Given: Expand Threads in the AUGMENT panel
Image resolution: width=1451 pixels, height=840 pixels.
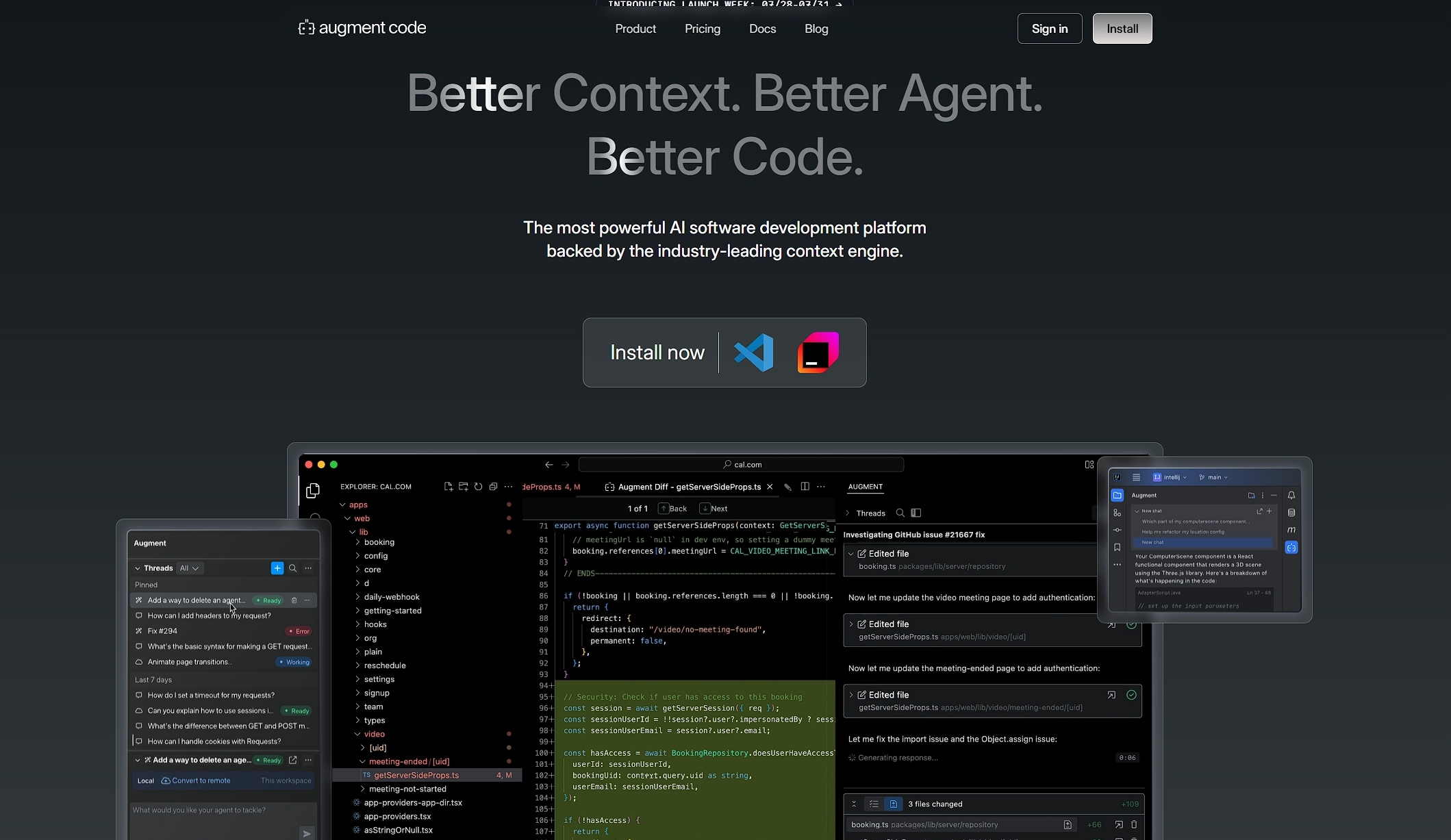Looking at the screenshot, I should click(x=847, y=513).
